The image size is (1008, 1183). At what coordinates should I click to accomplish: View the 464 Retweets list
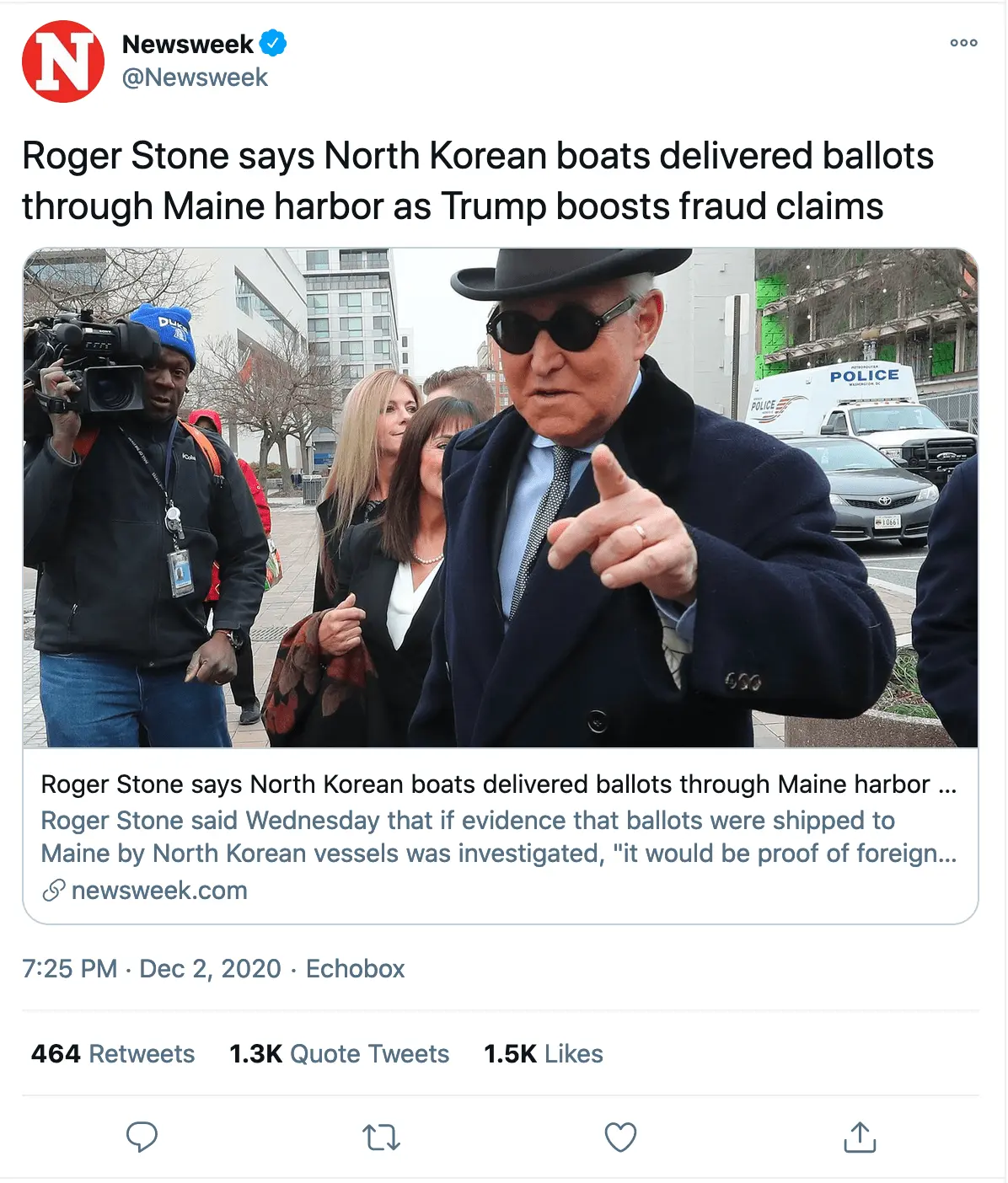pyautogui.click(x=113, y=1054)
